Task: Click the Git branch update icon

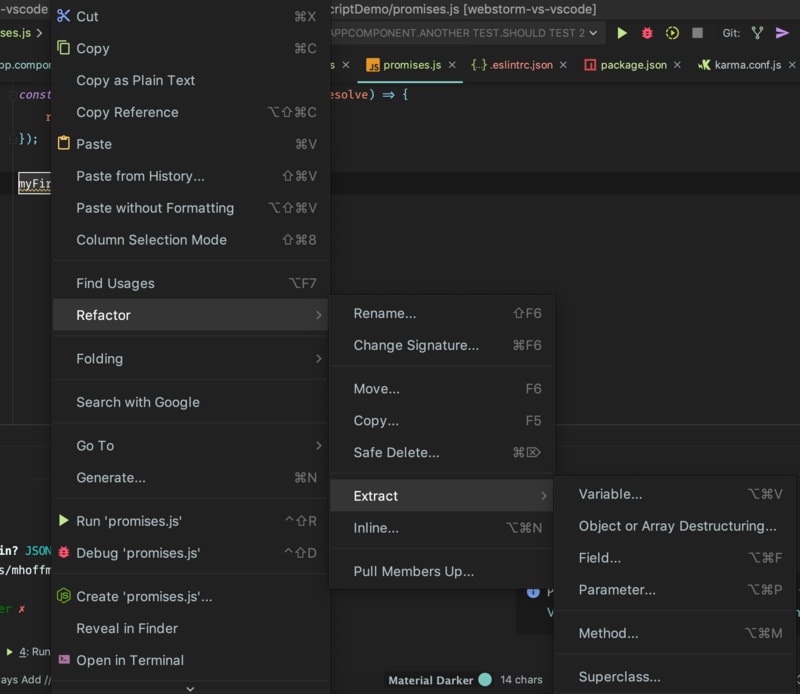Action: click(x=757, y=33)
